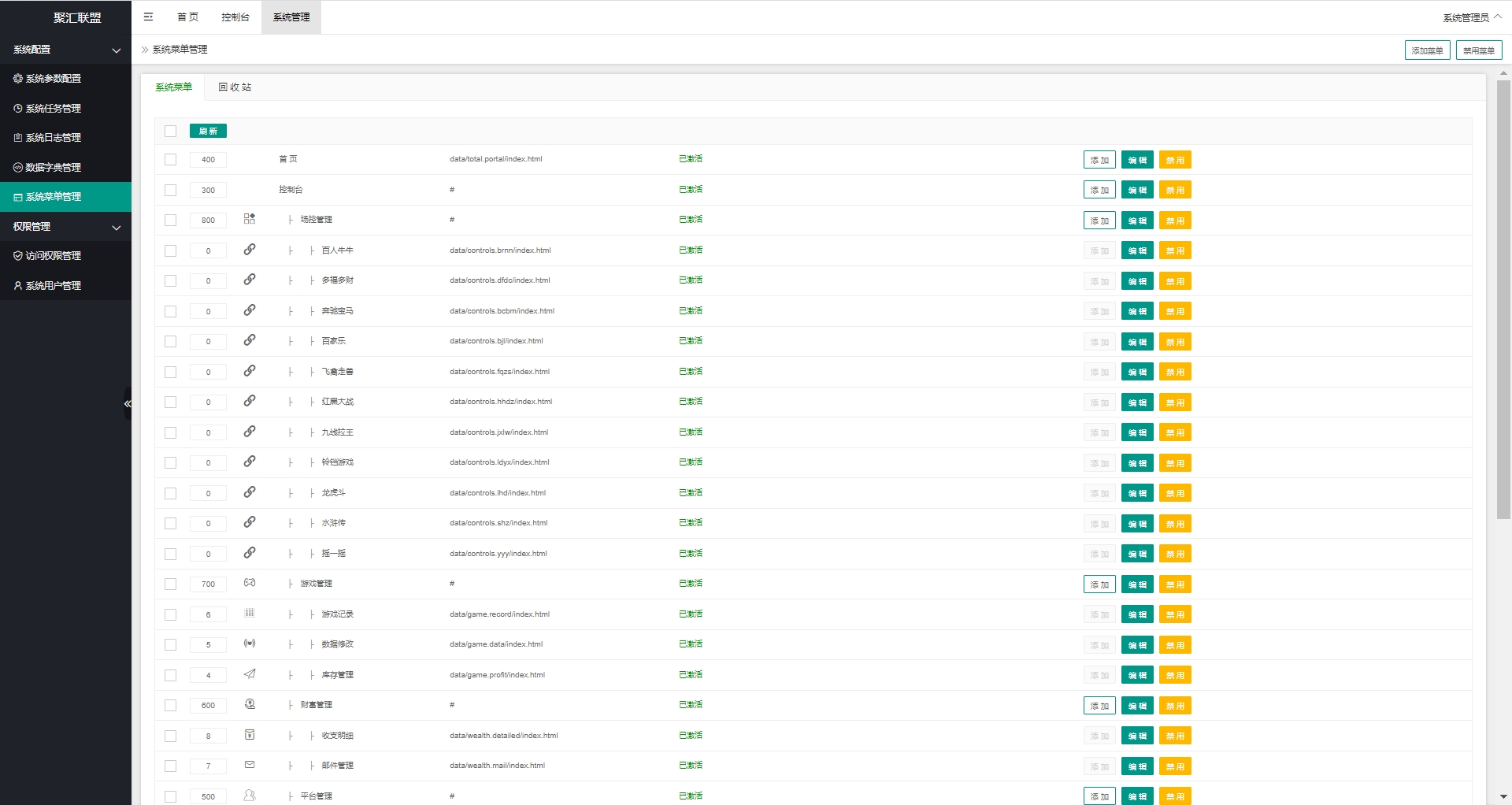Viewport: 1512px width, 805px height.
Task: Click the broadcast icon in 数据修改 row
Action: (x=249, y=644)
